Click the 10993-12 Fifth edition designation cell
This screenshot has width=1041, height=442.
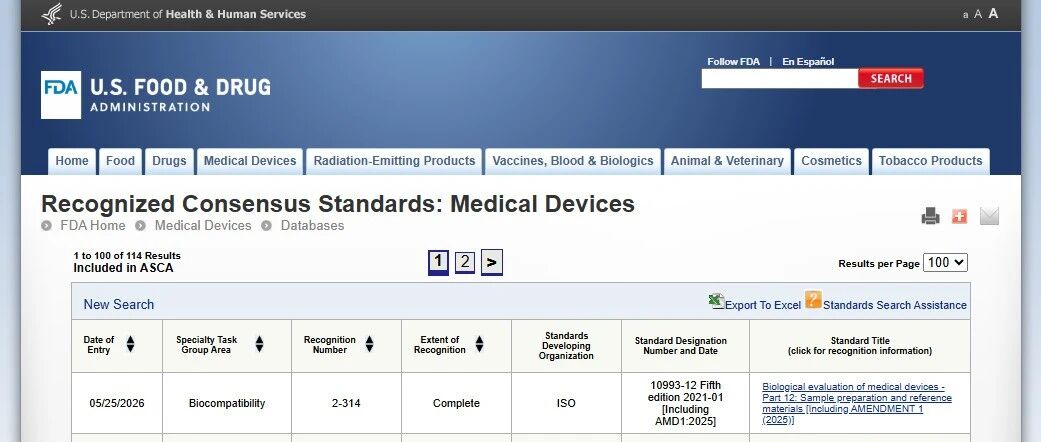click(x=685, y=404)
